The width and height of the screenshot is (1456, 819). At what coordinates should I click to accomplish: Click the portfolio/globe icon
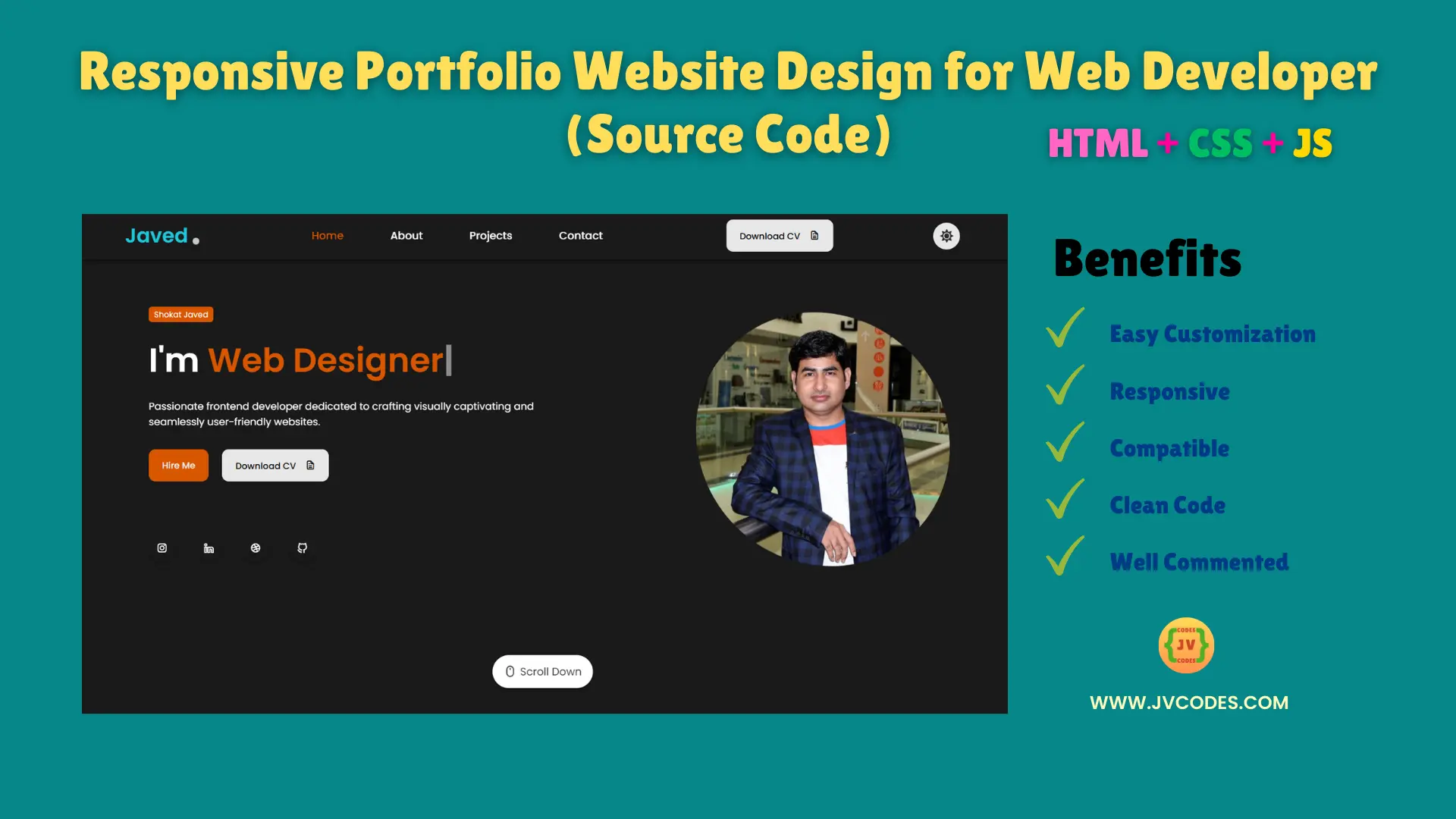(x=255, y=548)
